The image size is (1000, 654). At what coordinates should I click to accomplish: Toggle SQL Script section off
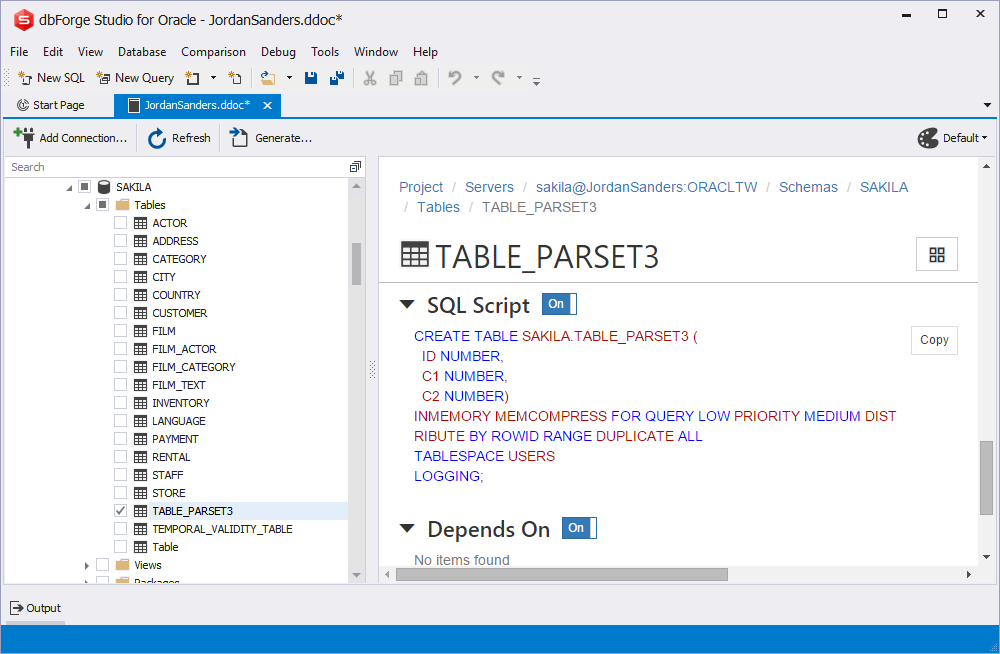click(558, 303)
